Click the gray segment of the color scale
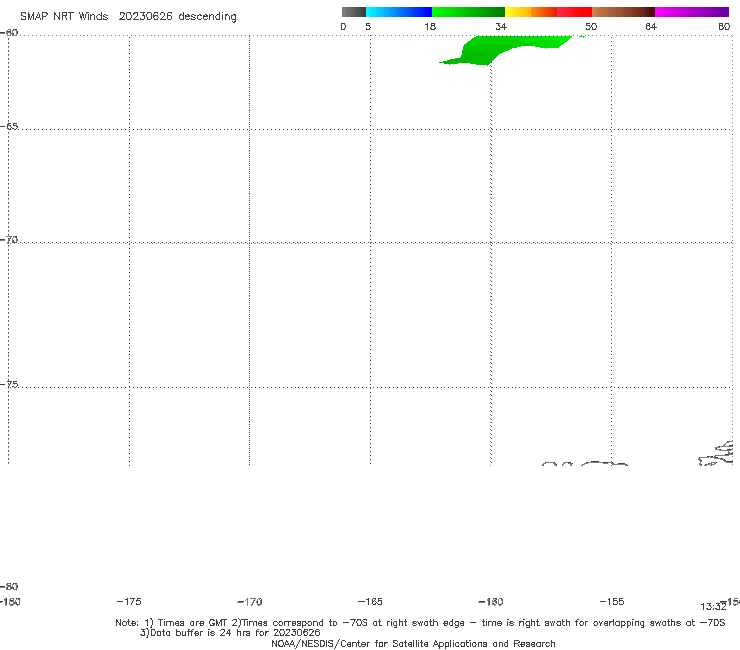740x650 pixels. (x=354, y=12)
